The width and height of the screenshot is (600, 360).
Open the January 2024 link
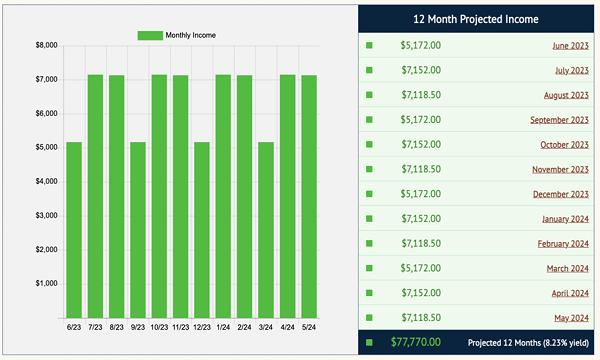[565, 219]
